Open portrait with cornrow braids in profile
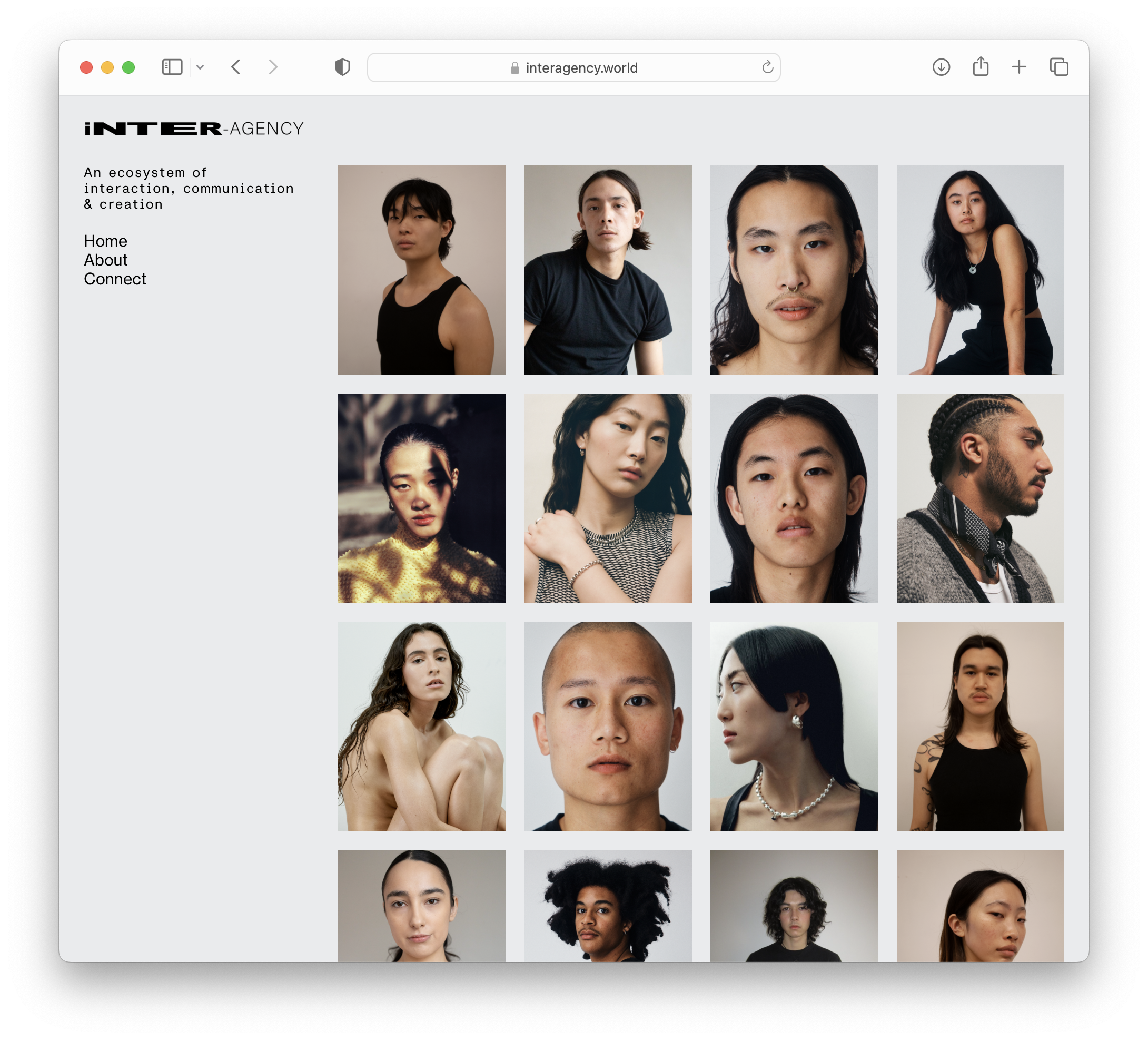The image size is (1148, 1040). (x=979, y=498)
